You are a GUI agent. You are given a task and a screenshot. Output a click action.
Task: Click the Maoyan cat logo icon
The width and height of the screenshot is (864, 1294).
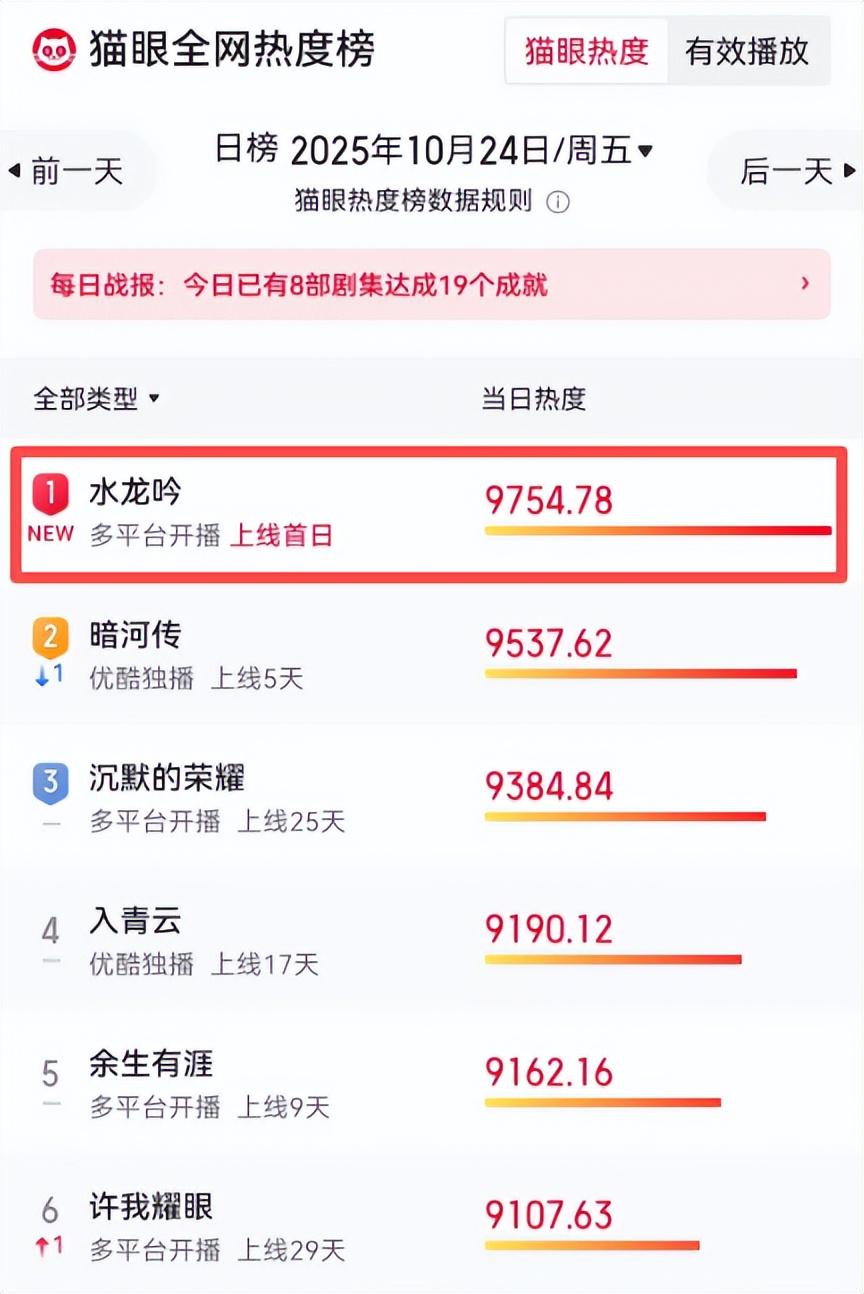pos(53,49)
